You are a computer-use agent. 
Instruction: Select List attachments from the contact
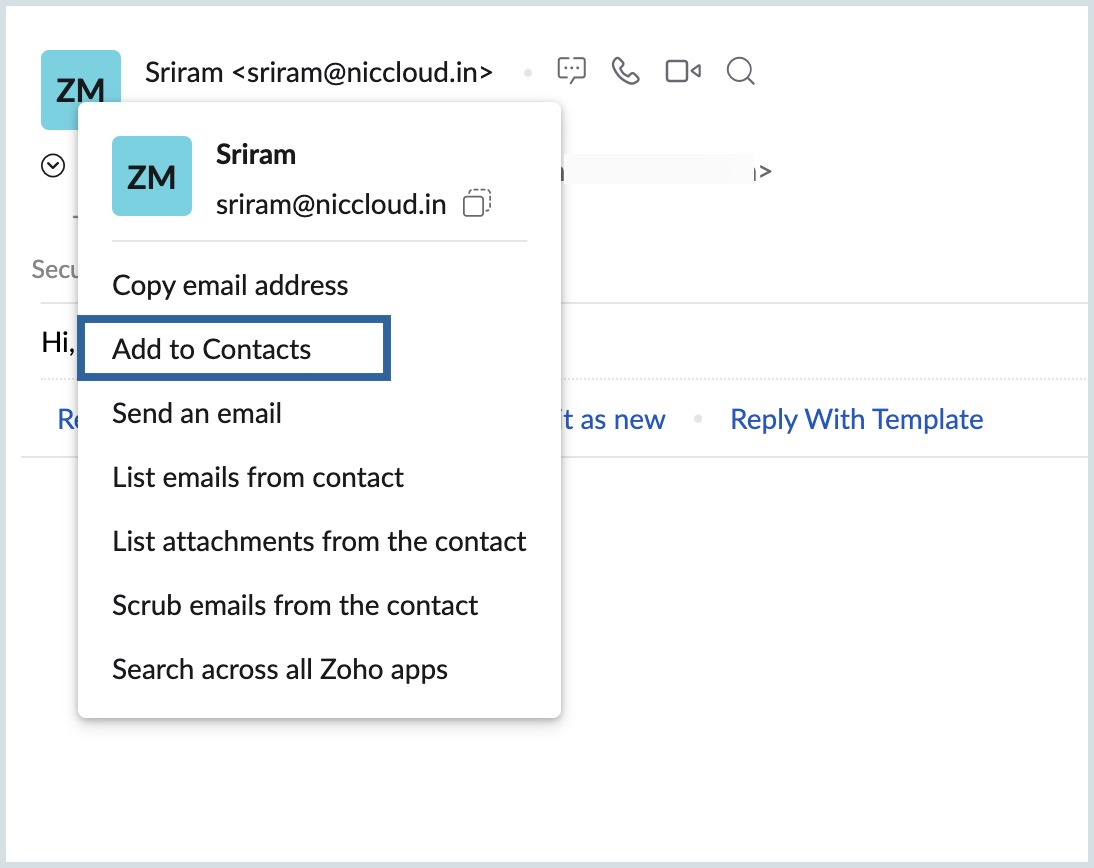coord(319,541)
